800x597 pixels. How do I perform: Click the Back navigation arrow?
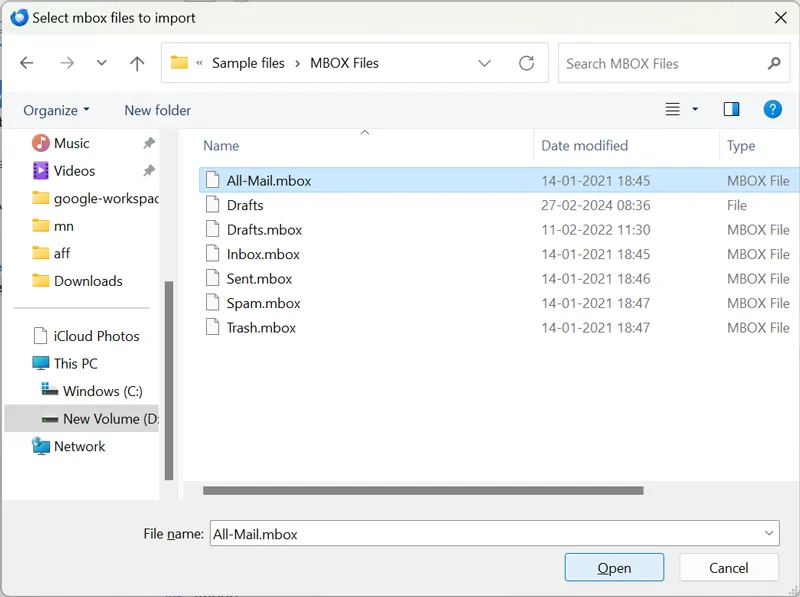click(27, 63)
